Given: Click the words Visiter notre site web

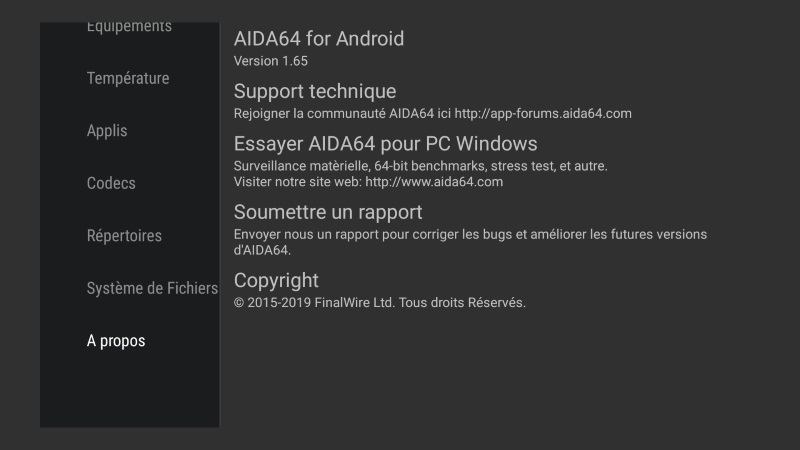Looking at the screenshot, I should (x=297, y=182).
